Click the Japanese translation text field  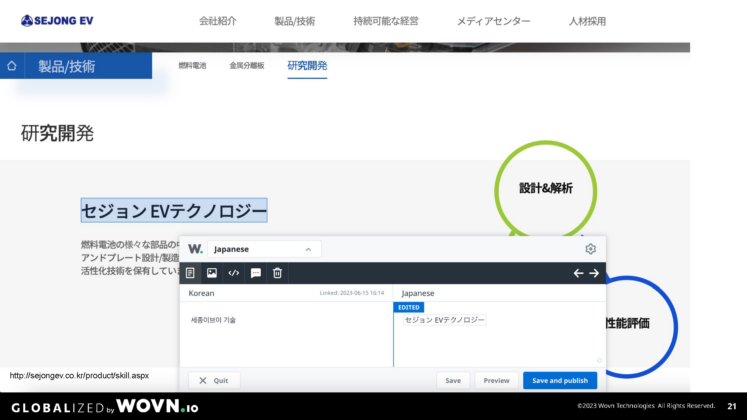click(x=444, y=320)
